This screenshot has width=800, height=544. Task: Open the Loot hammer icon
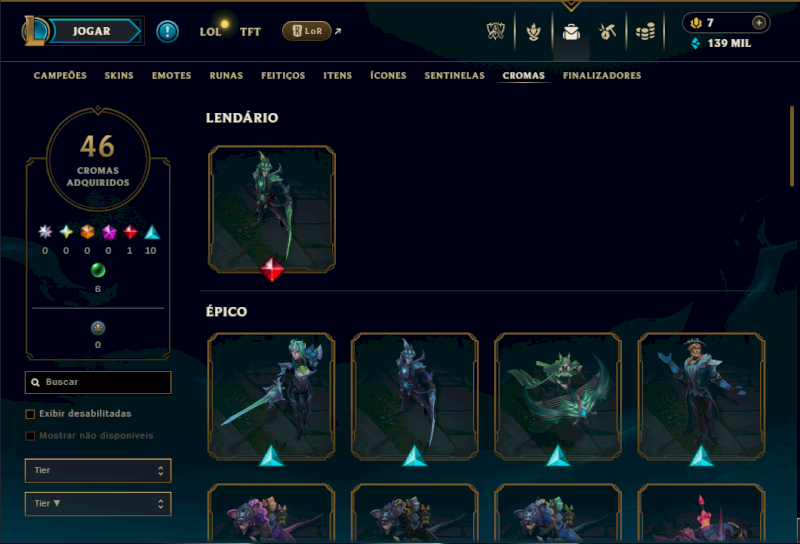tap(607, 32)
